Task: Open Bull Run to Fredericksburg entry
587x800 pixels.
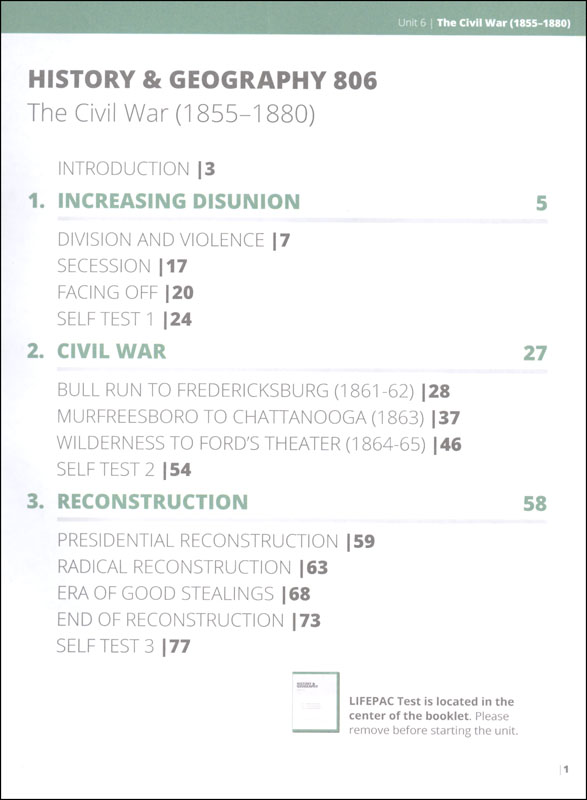Action: click(253, 391)
